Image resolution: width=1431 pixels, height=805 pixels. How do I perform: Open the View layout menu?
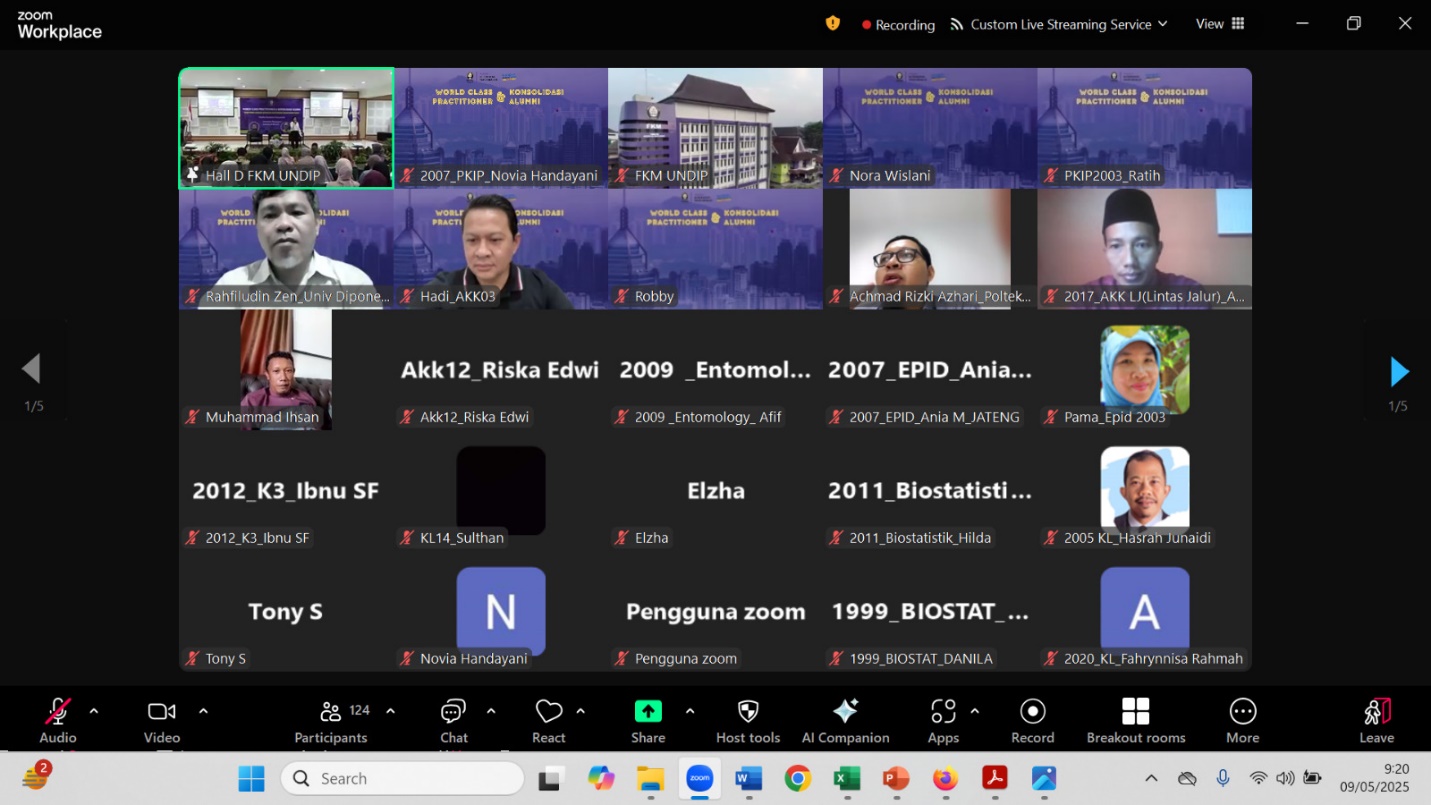[x=1220, y=24]
